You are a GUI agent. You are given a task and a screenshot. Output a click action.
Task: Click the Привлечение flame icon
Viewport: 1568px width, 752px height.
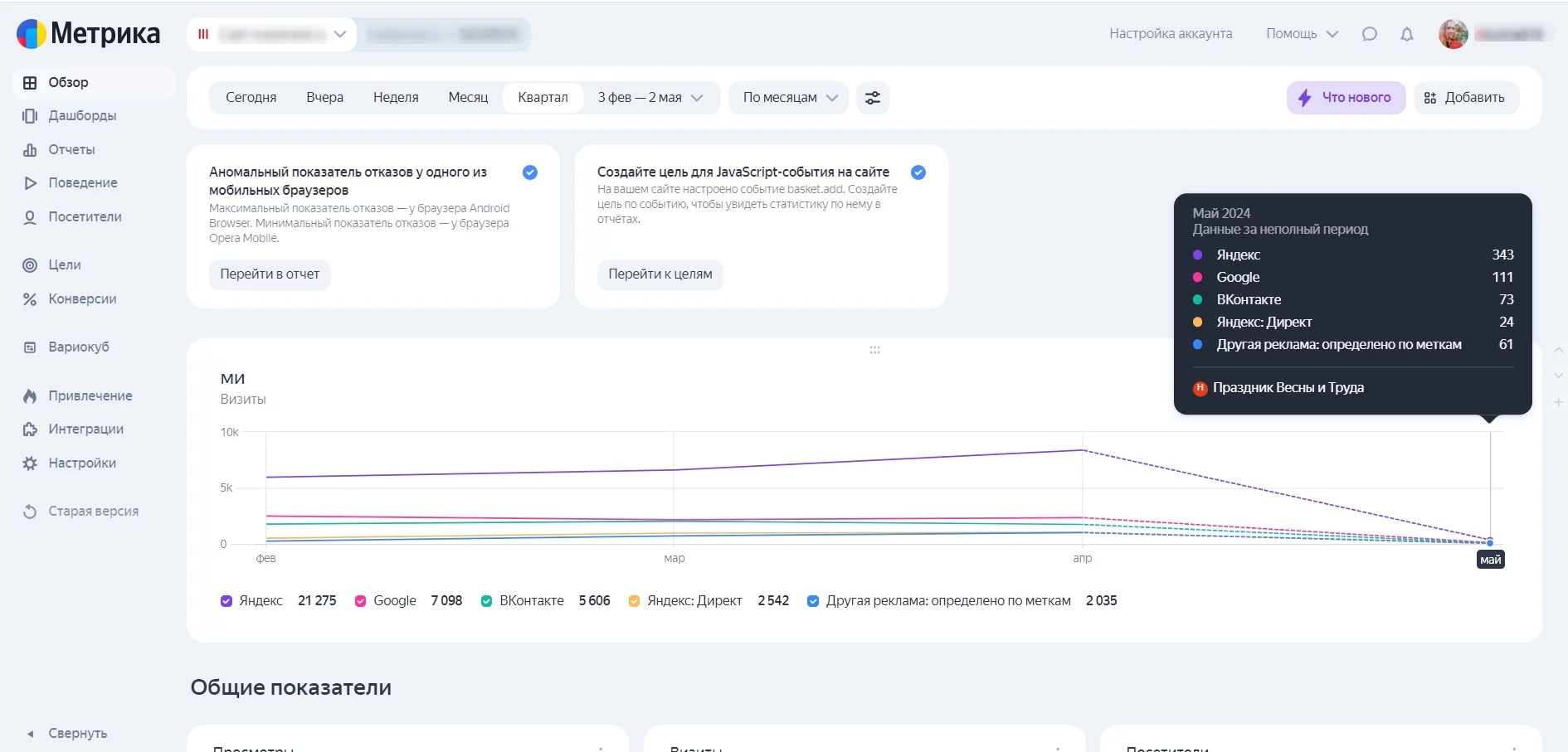[30, 395]
